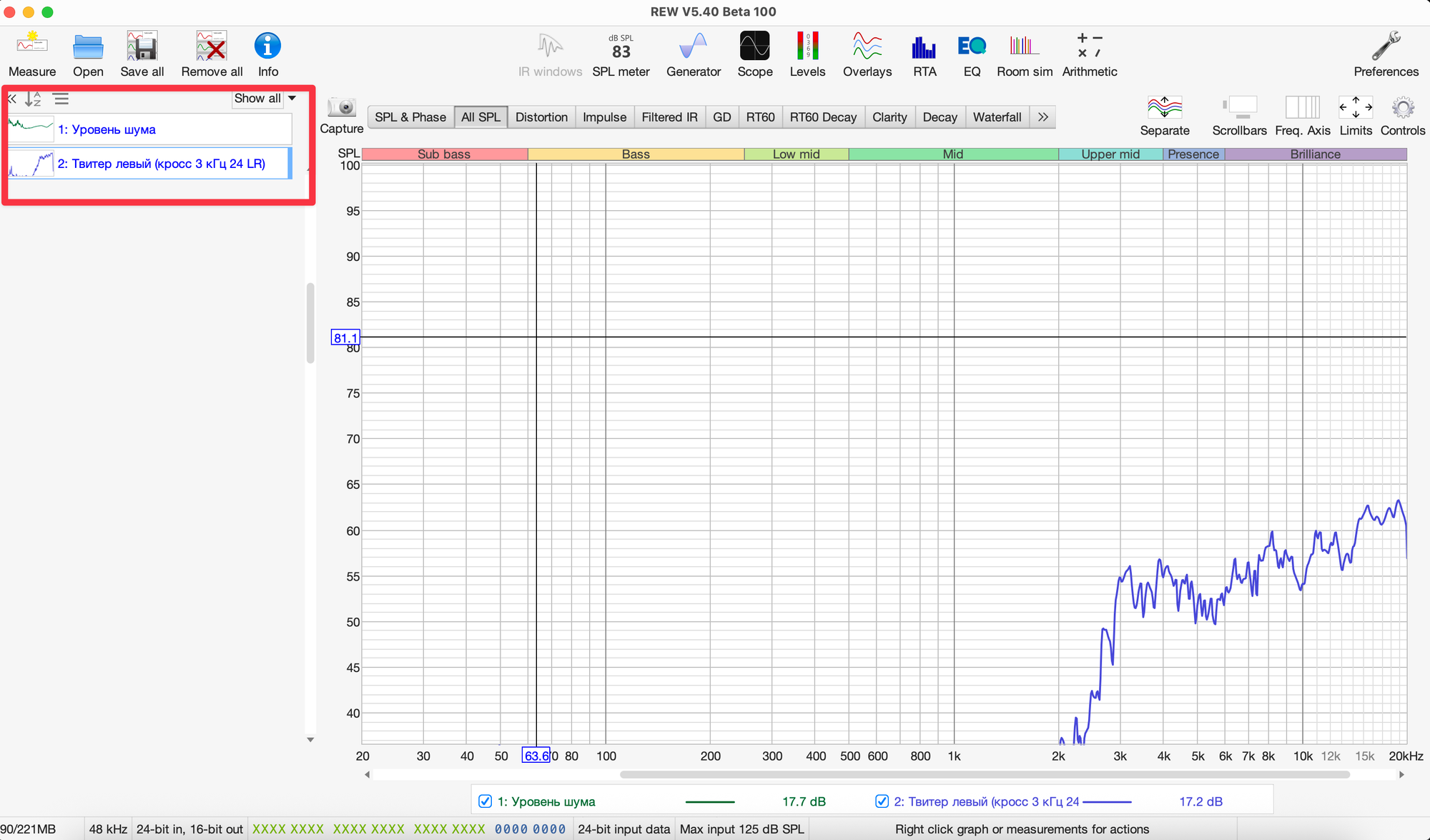Viewport: 1430px width, 840px height.
Task: Uncheck the '2: Твитер левый' trace checkbox
Action: (x=882, y=801)
